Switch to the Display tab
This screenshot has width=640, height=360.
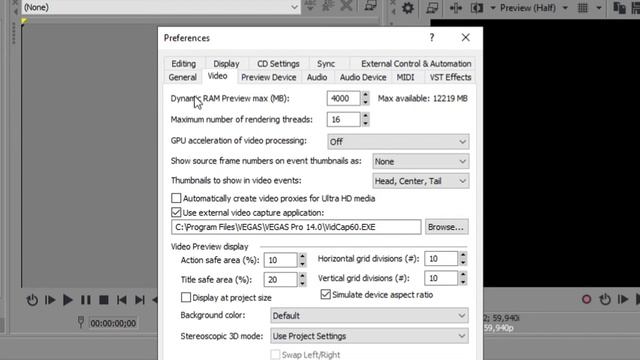(226, 64)
